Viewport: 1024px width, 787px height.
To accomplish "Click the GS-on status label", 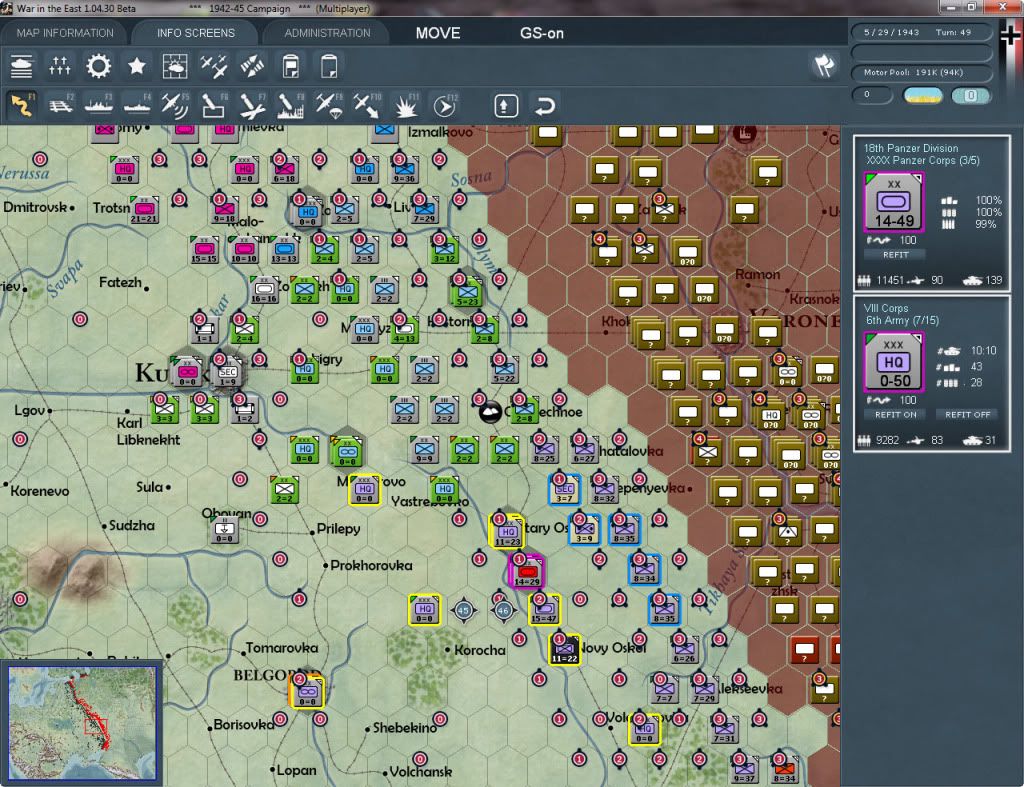I will [x=541, y=33].
